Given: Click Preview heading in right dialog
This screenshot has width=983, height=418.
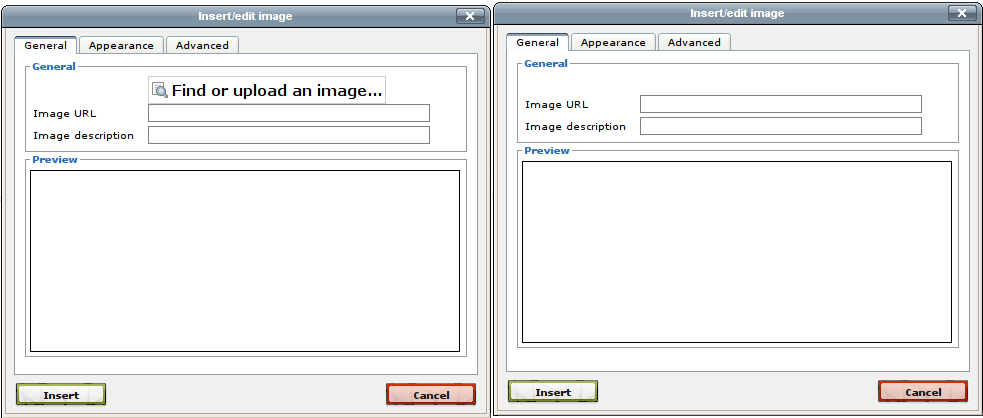Looking at the screenshot, I should pos(547,150).
